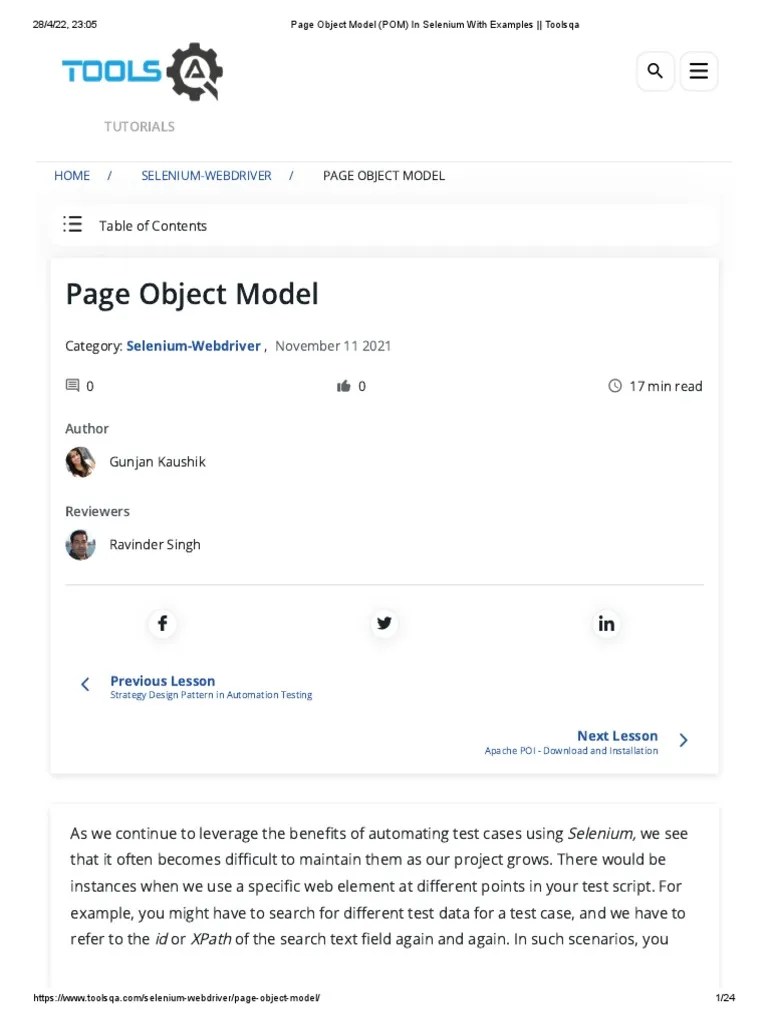
Task: Share the article on LinkedIn
Action: tap(606, 623)
